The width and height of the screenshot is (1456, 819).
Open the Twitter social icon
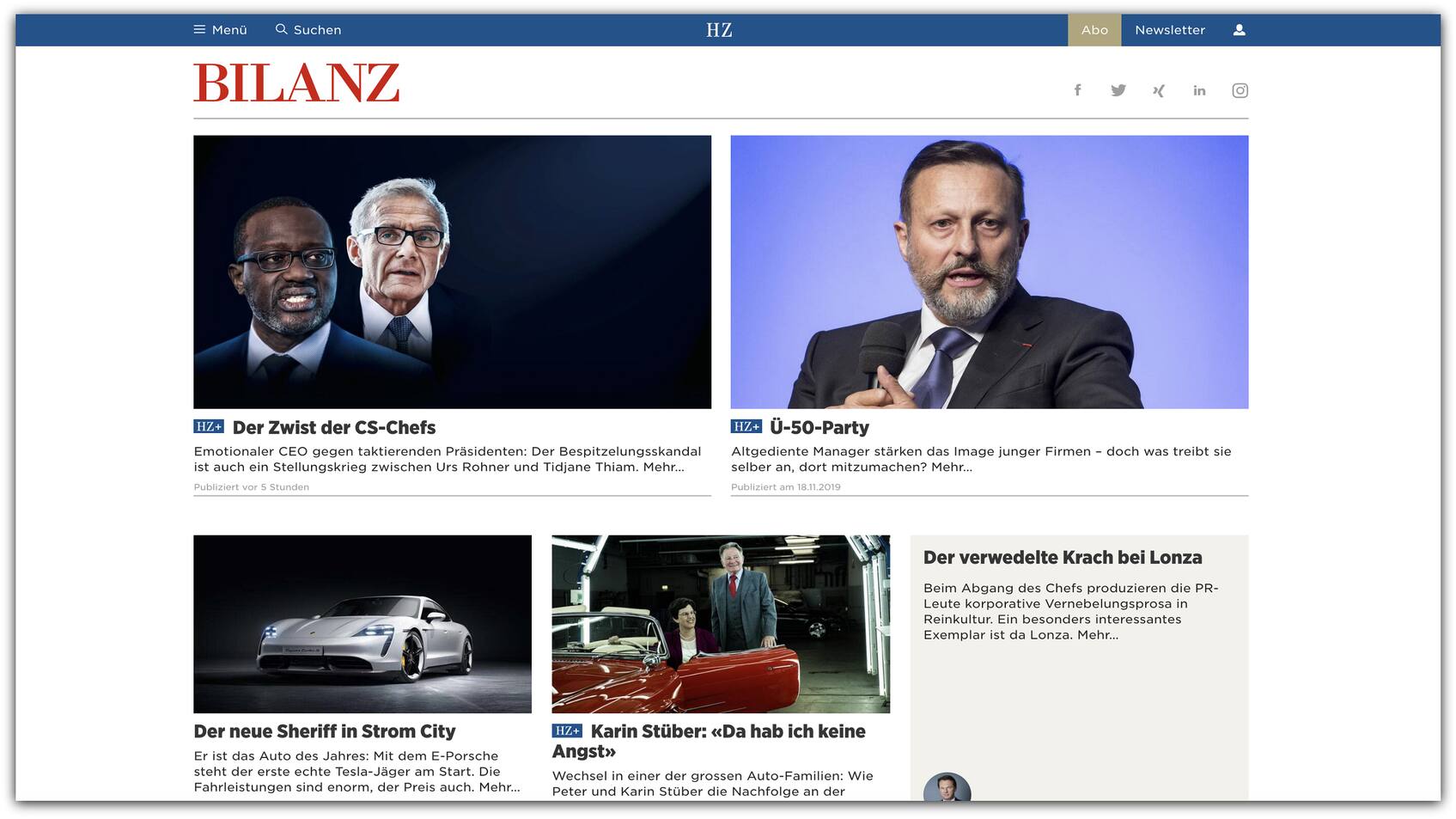click(x=1118, y=90)
